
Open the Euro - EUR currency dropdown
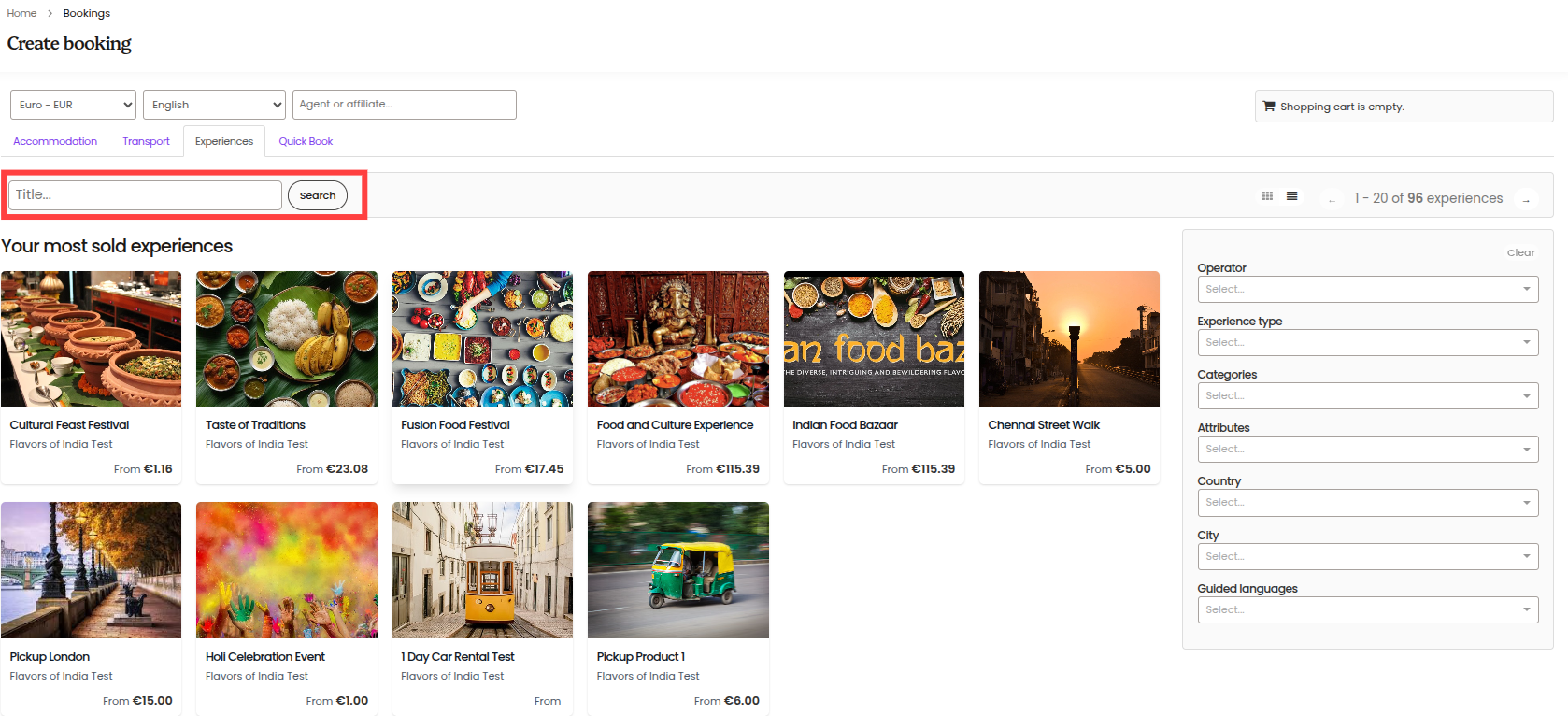[73, 105]
